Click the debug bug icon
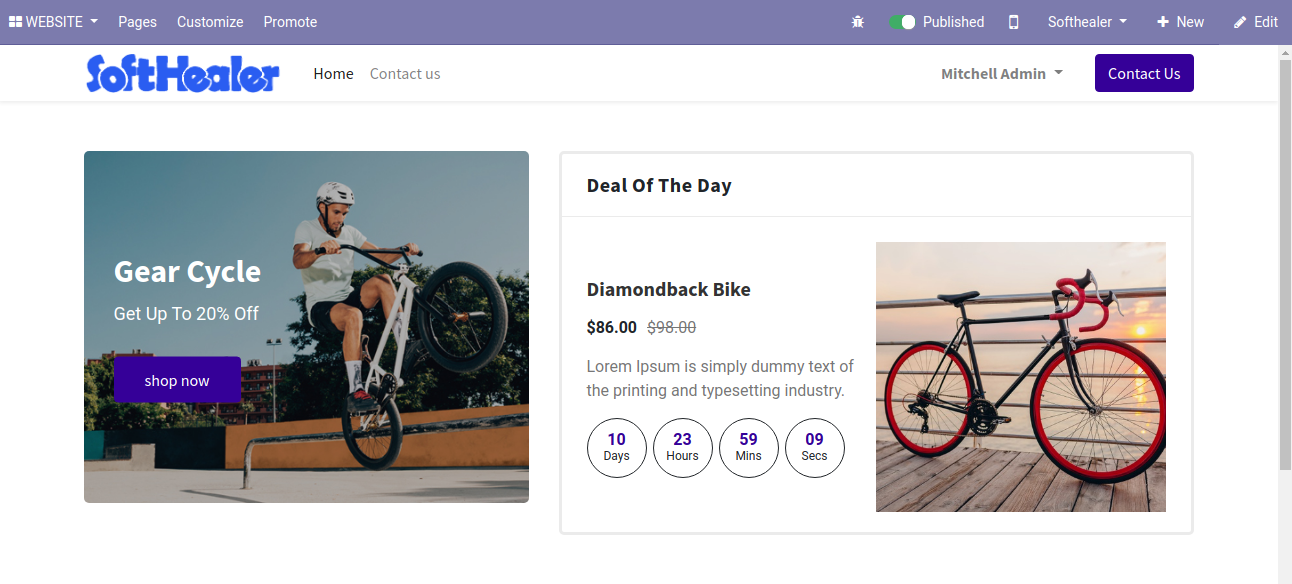 858,22
